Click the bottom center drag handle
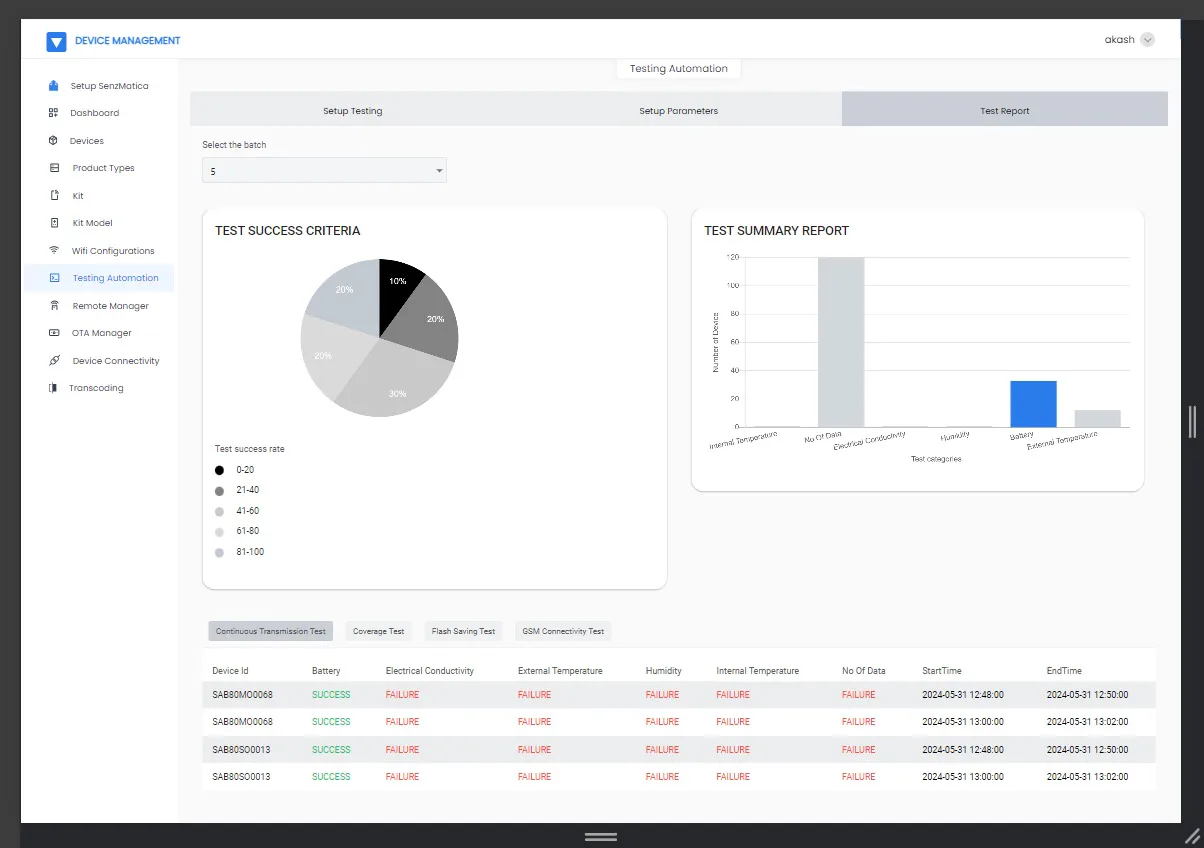 pyautogui.click(x=601, y=836)
